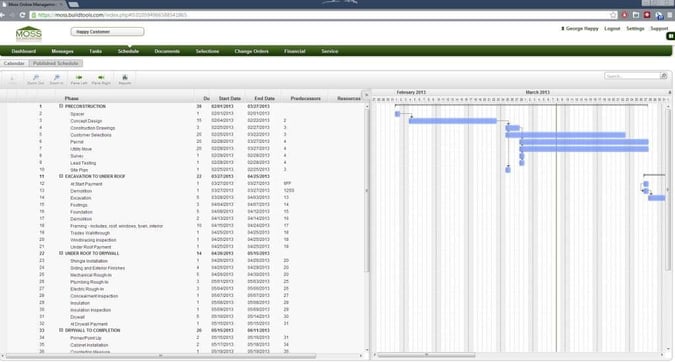Click the Pane Left green arrow
This screenshot has width=675, height=362.
(x=79, y=77)
